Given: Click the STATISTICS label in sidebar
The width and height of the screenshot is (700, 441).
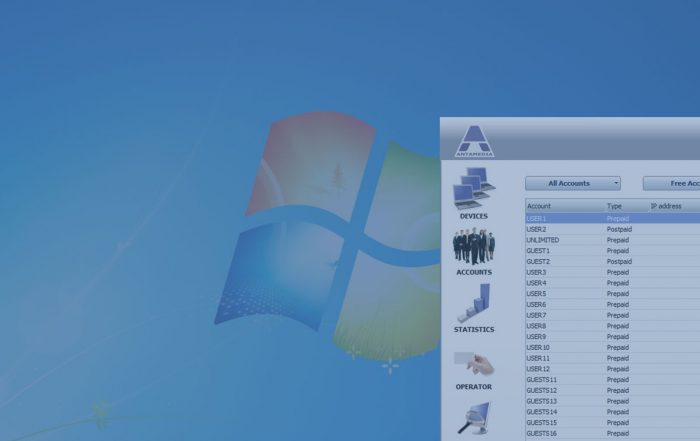Looking at the screenshot, I should [x=474, y=329].
